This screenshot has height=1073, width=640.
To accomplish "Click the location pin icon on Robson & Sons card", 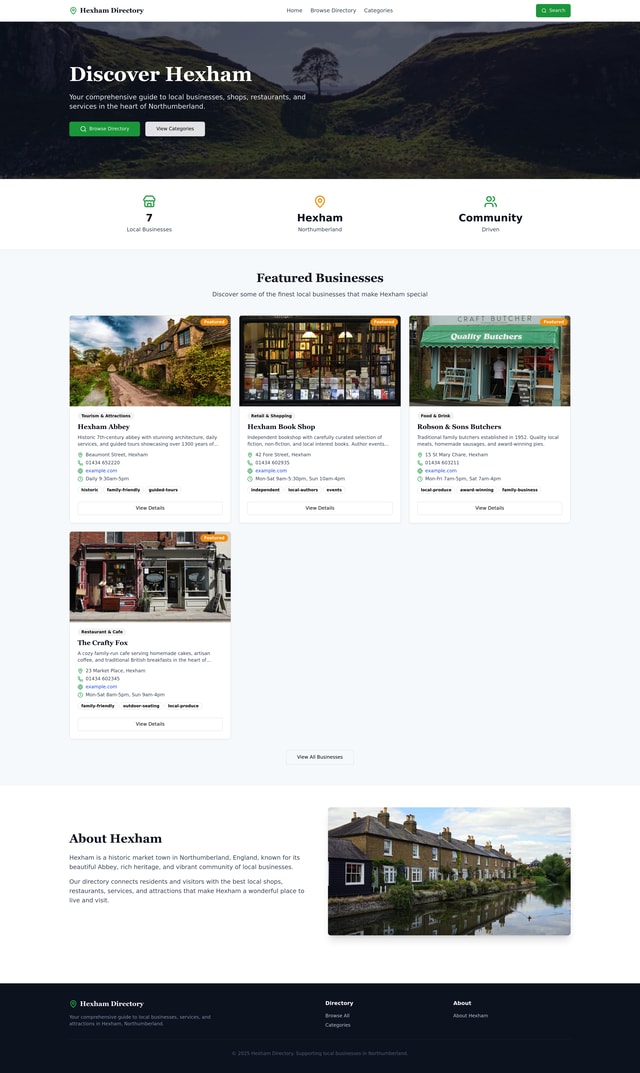I will point(420,455).
